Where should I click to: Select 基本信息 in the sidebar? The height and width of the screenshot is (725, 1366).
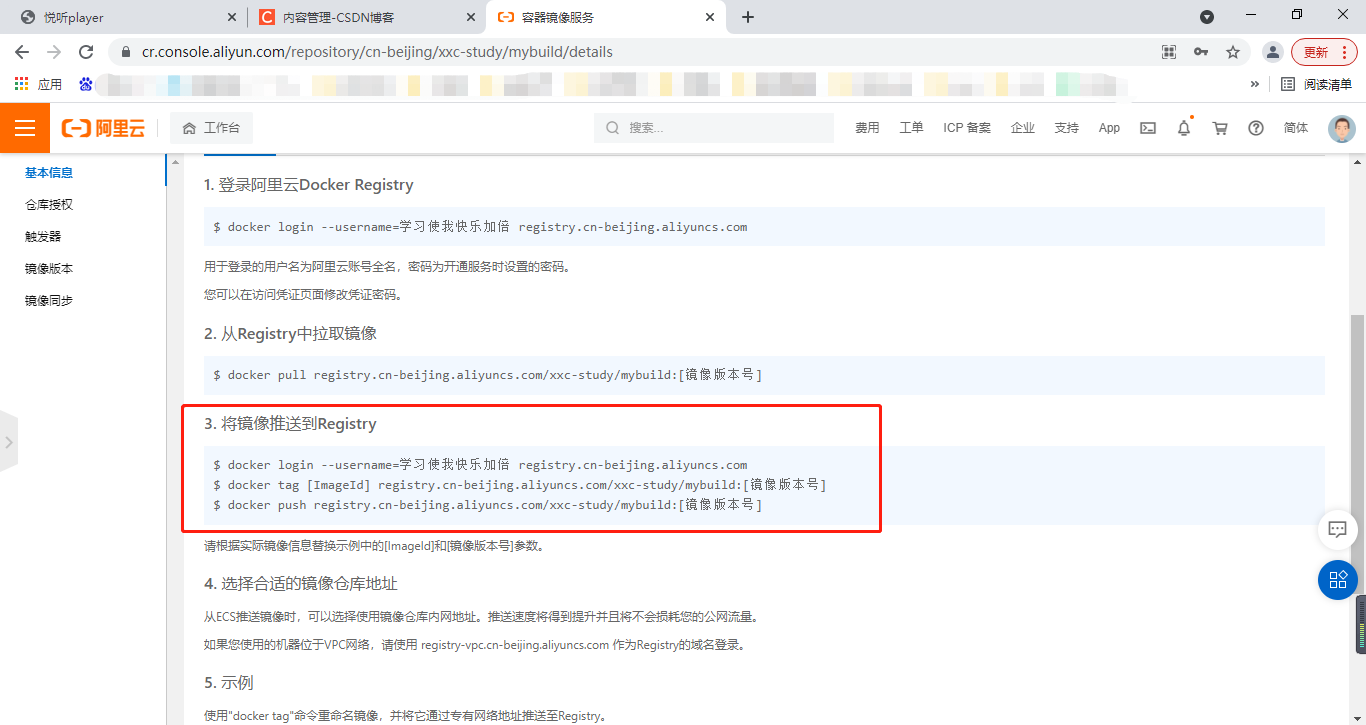(49, 173)
